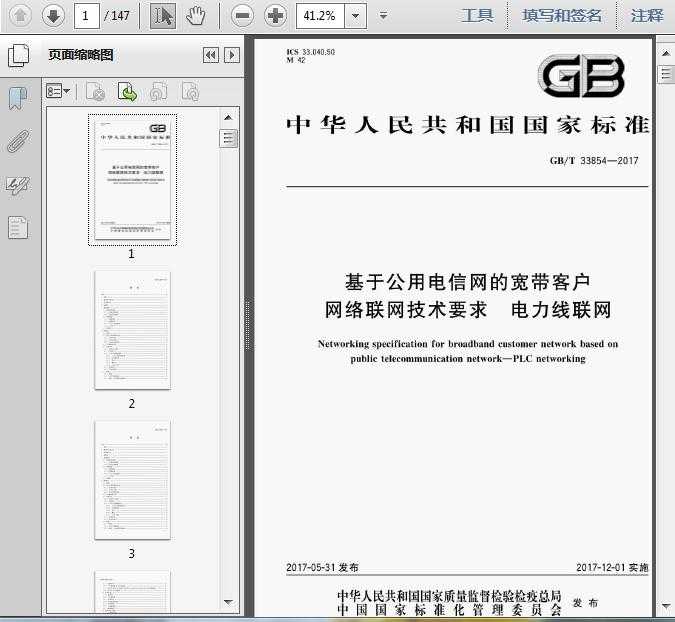
Task: Toggle the page thumbnails pane icon
Action: coord(19,56)
